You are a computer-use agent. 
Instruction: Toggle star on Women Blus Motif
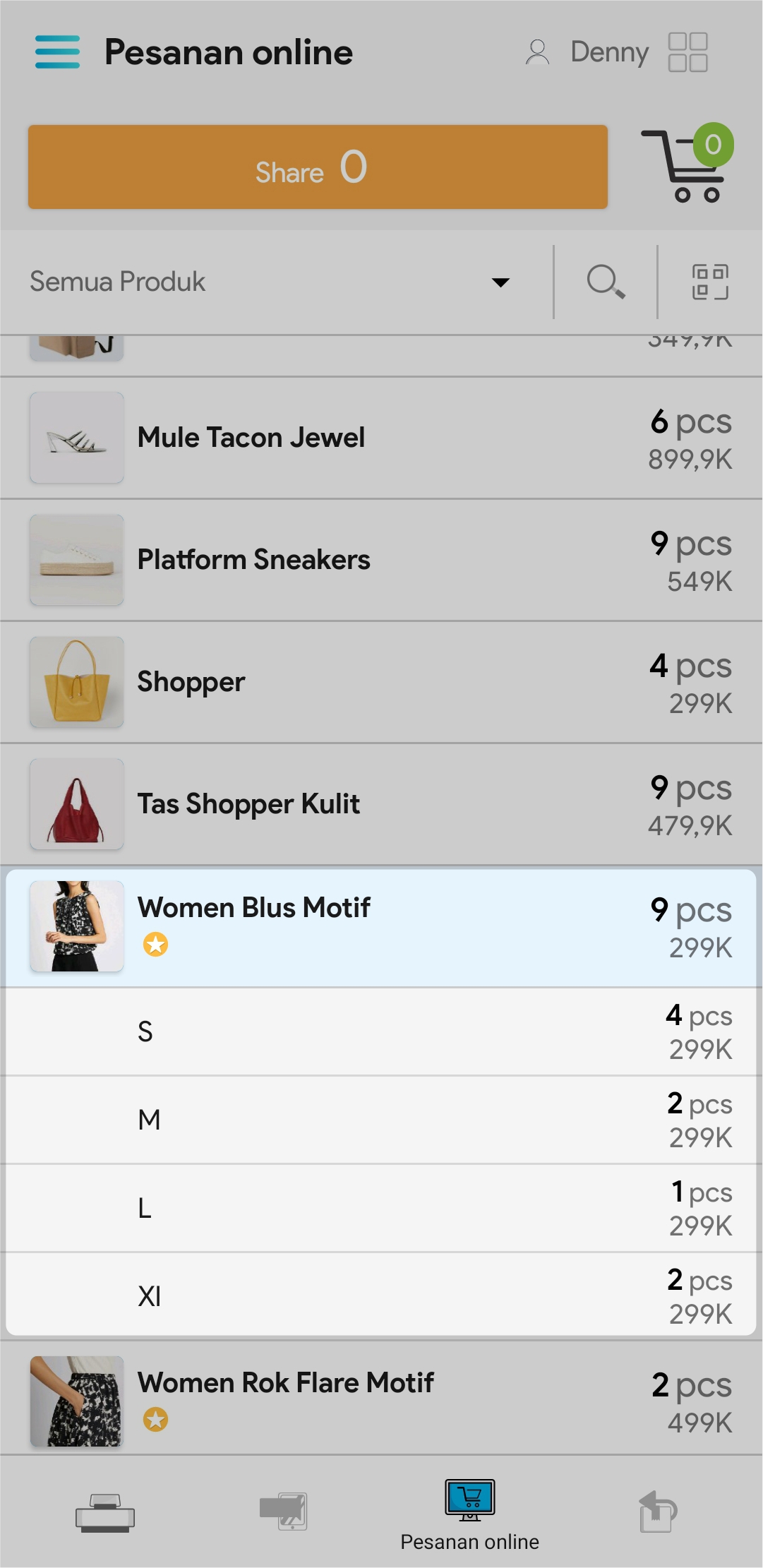click(x=155, y=944)
